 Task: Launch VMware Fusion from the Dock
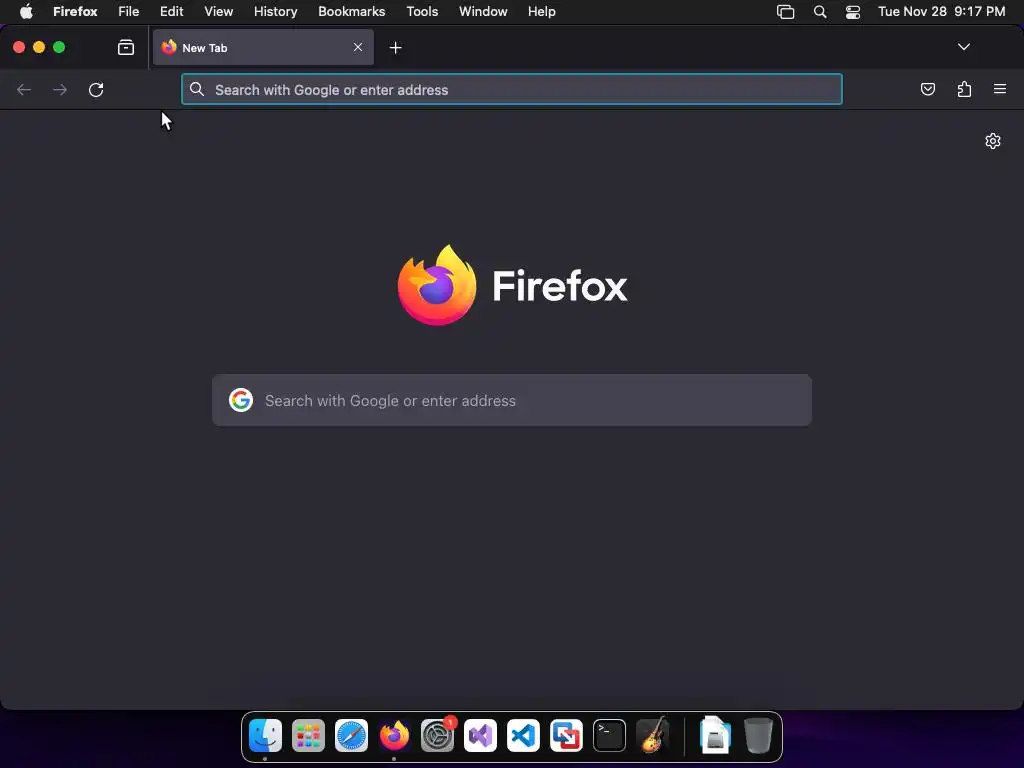(x=566, y=735)
